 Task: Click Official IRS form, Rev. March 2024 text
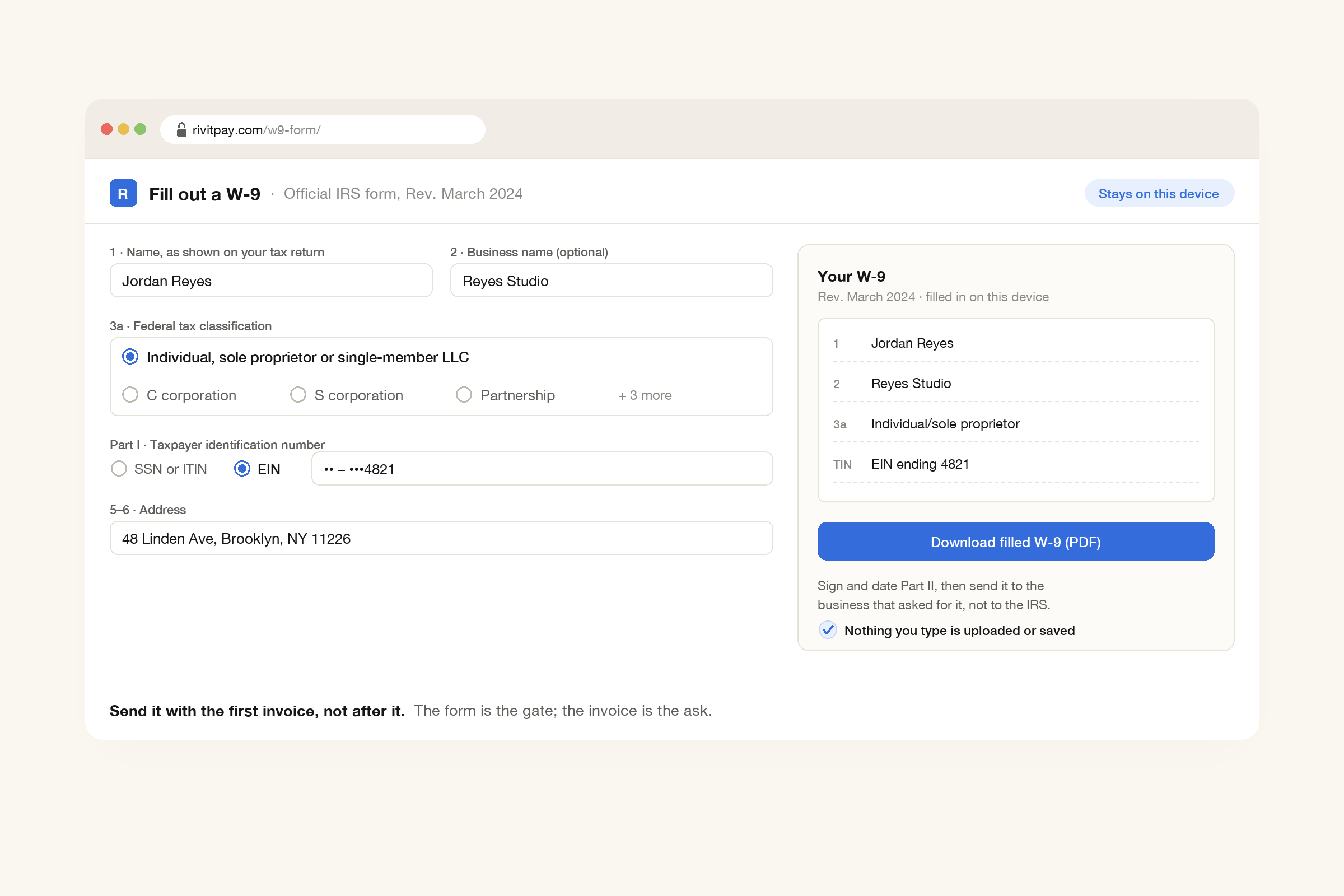point(403,194)
